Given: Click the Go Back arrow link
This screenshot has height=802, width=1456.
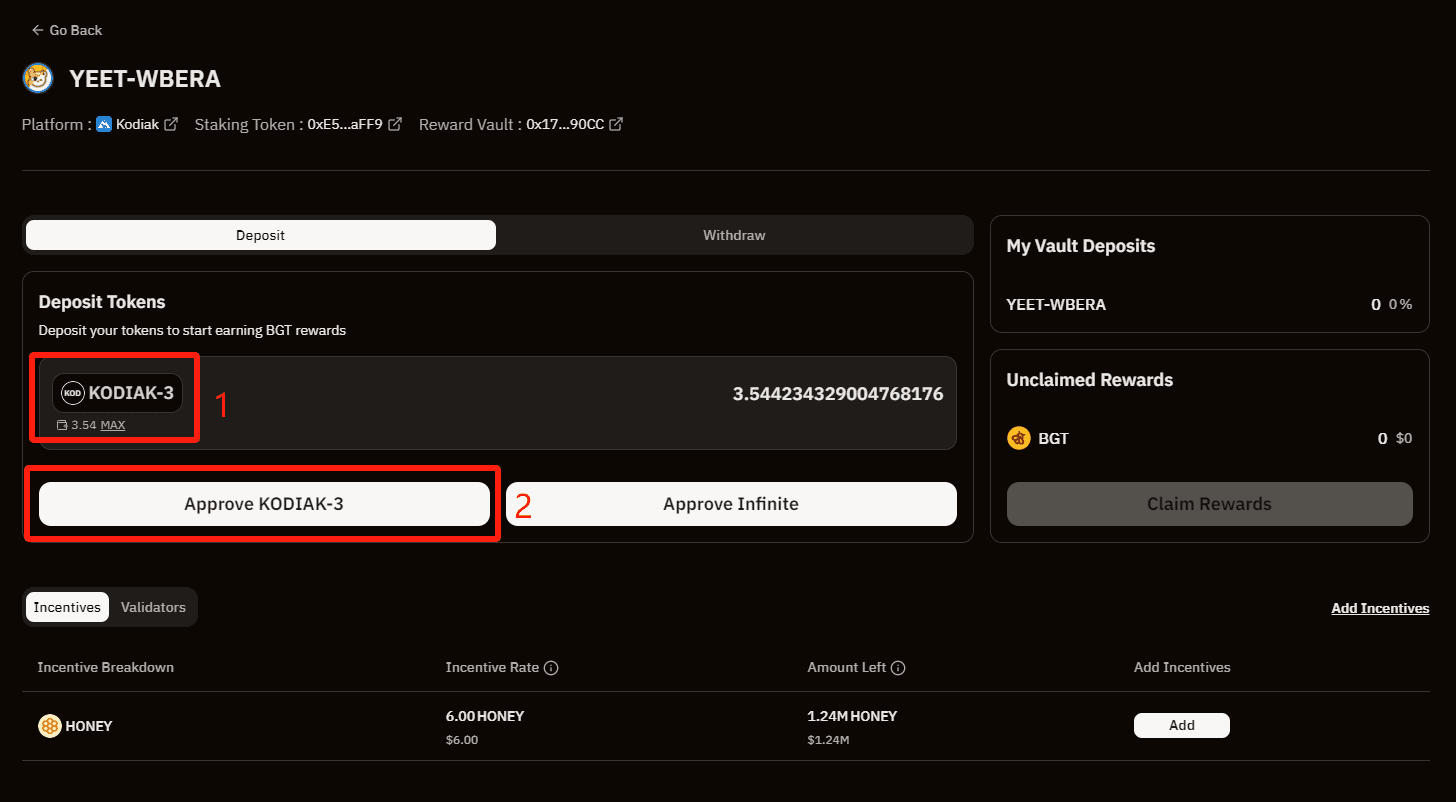Looking at the screenshot, I should click(66, 30).
